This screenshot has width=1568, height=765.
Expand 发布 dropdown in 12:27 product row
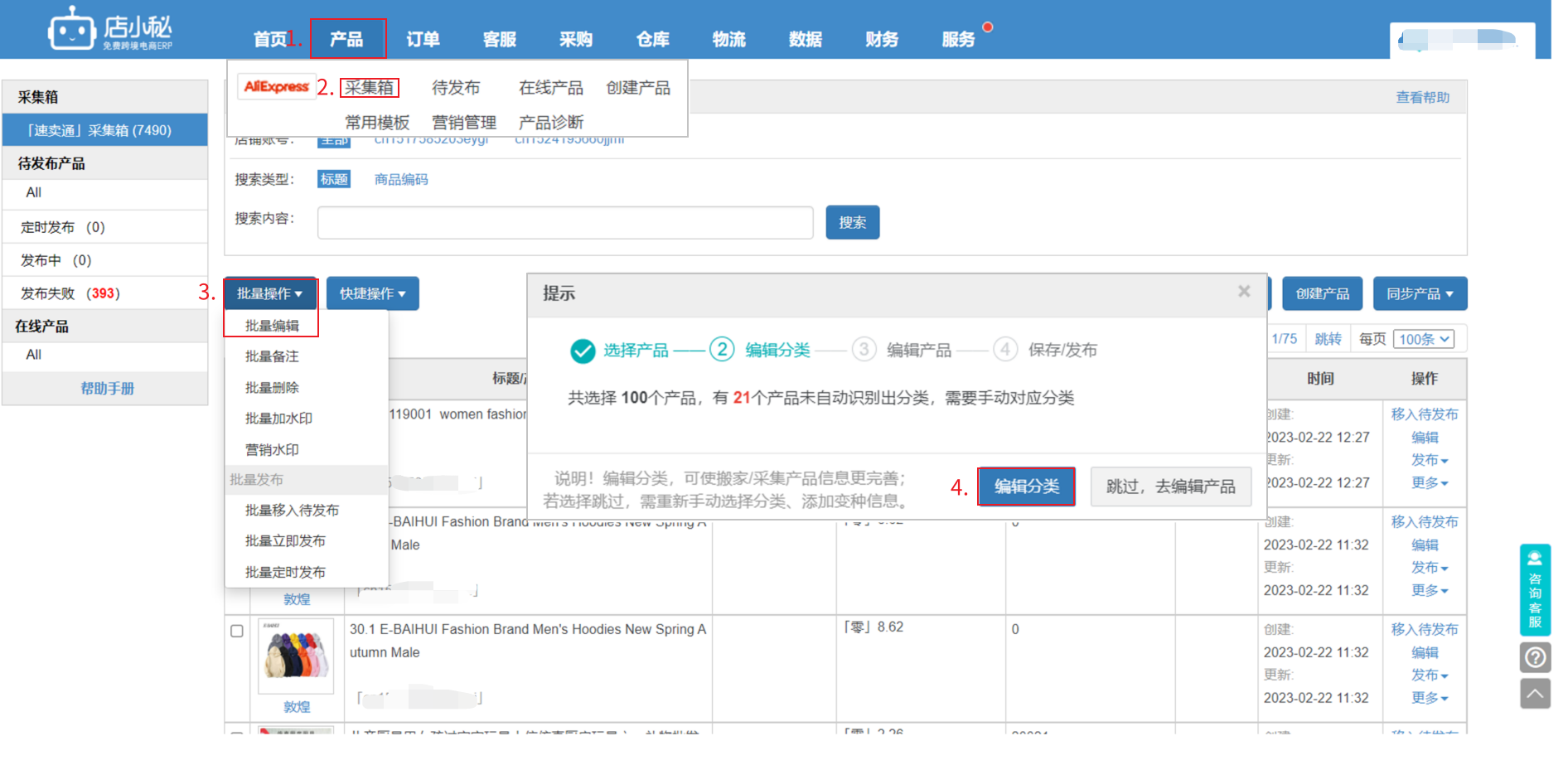point(1429,460)
